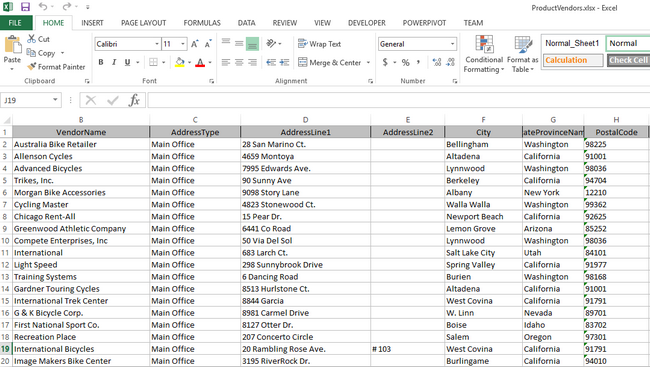Screen dimensions: 650x367
Task: Expand the Name Box J19 dropdown arrow
Action: 55,100
